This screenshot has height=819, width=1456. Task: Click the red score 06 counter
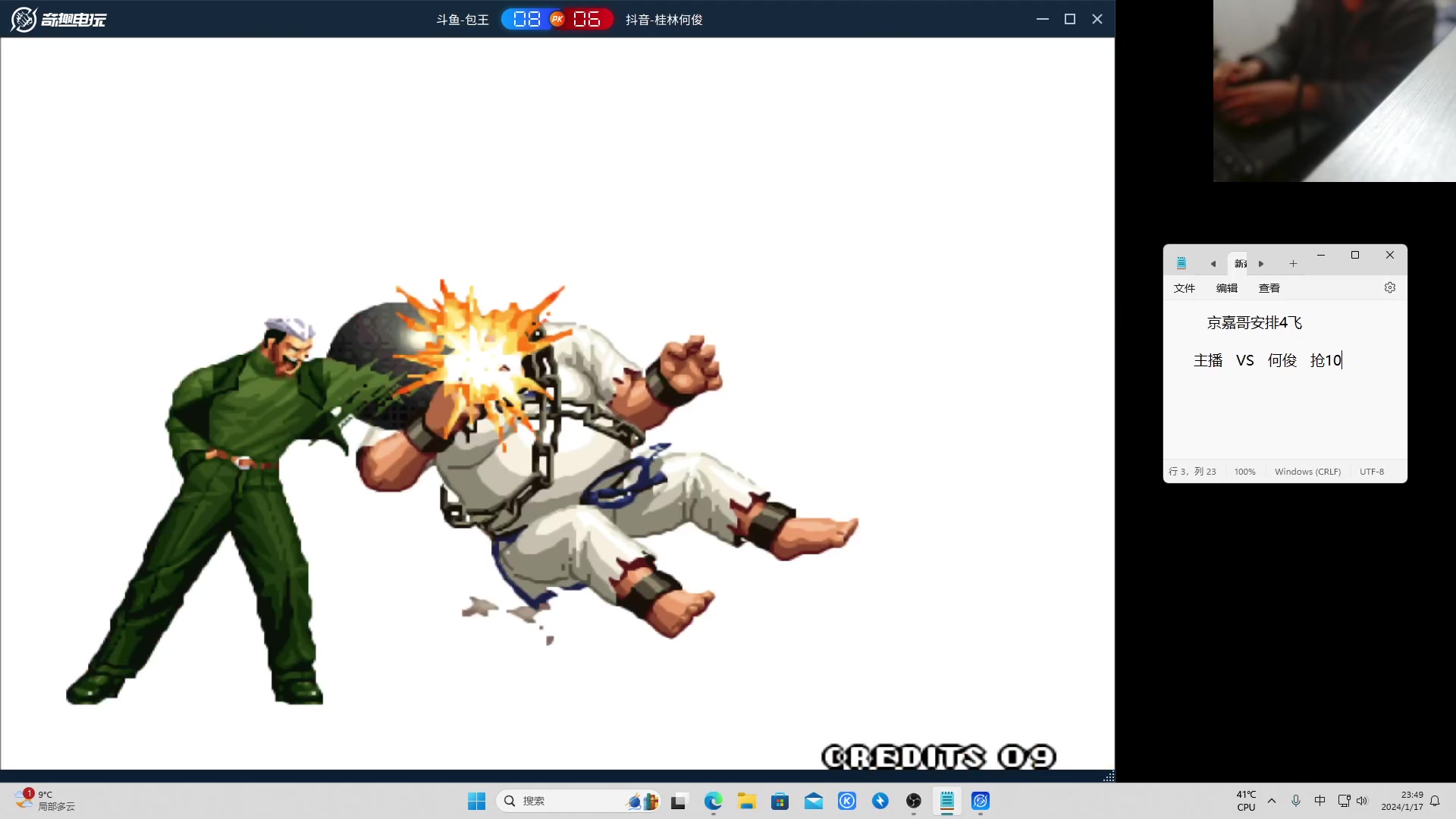(x=587, y=19)
